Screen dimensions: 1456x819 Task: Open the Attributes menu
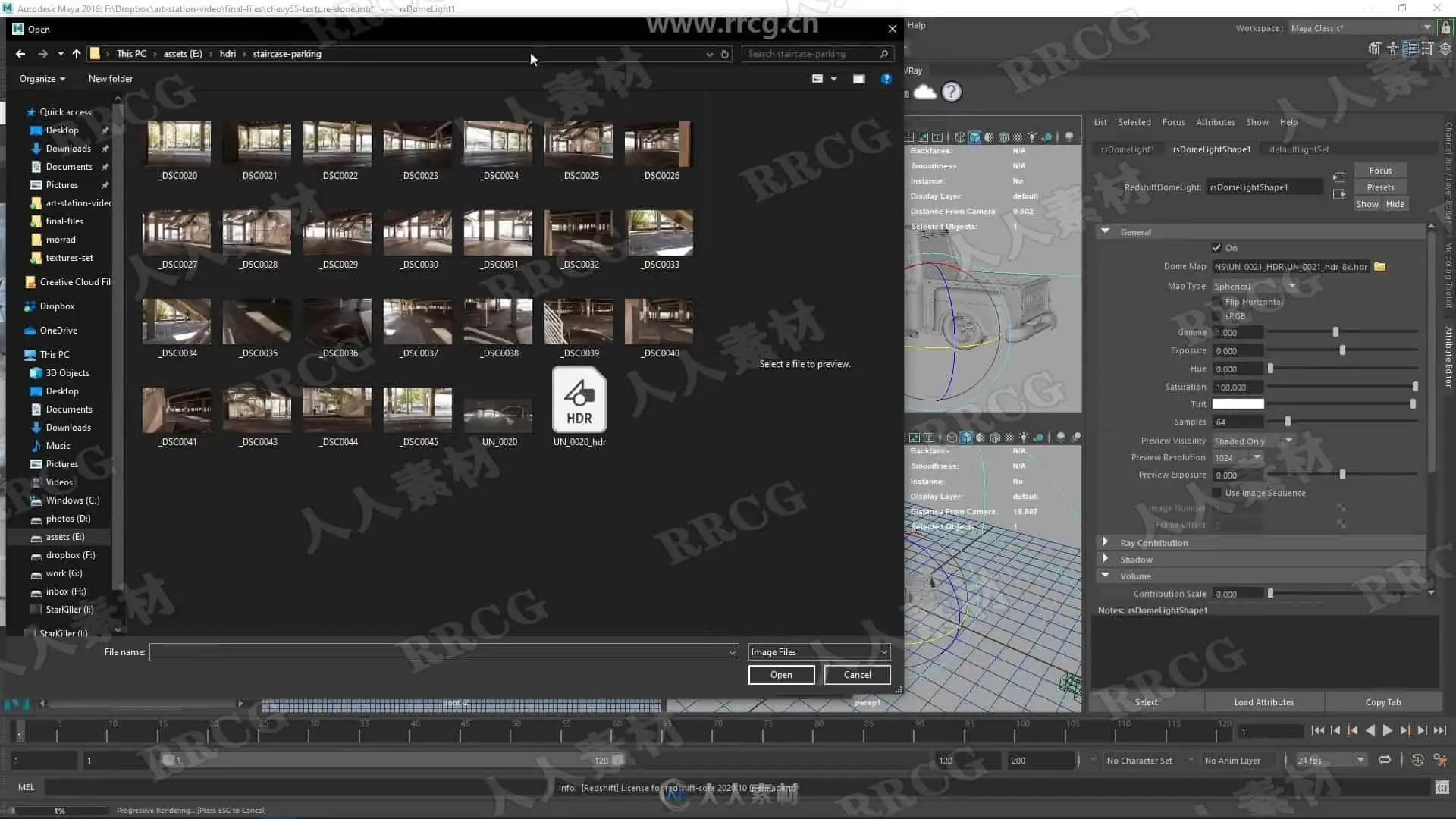[x=1215, y=122]
